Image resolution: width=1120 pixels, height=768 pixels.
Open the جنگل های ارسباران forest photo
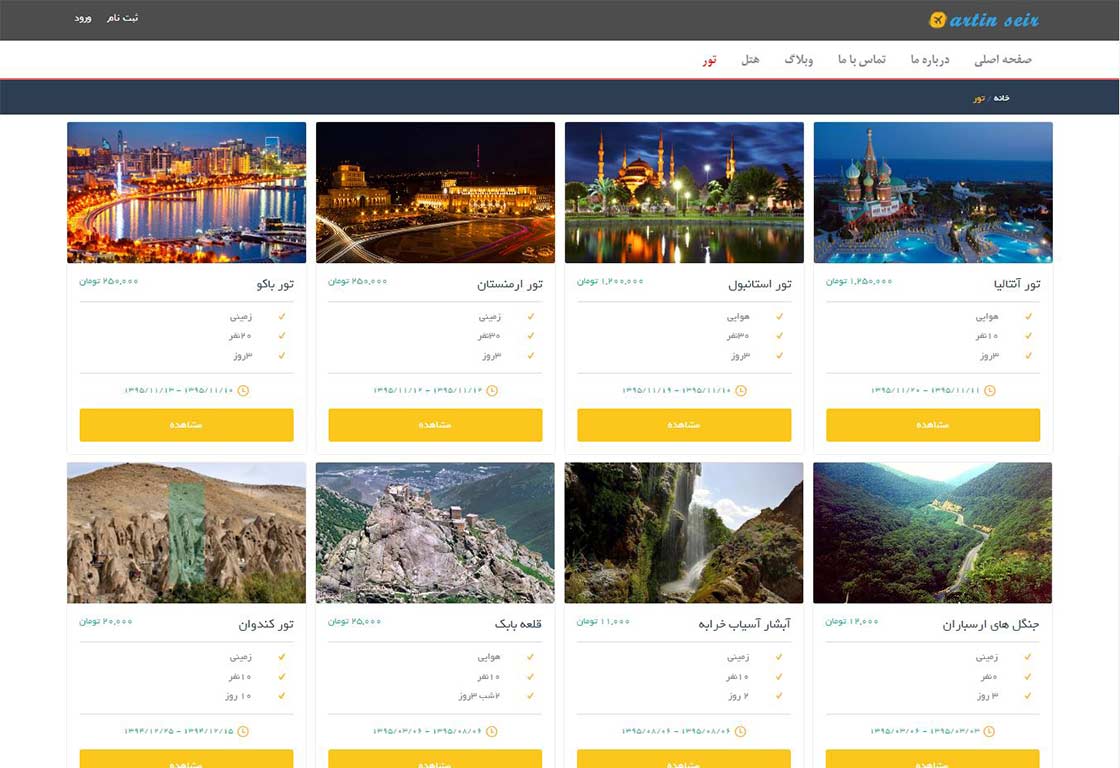point(932,533)
